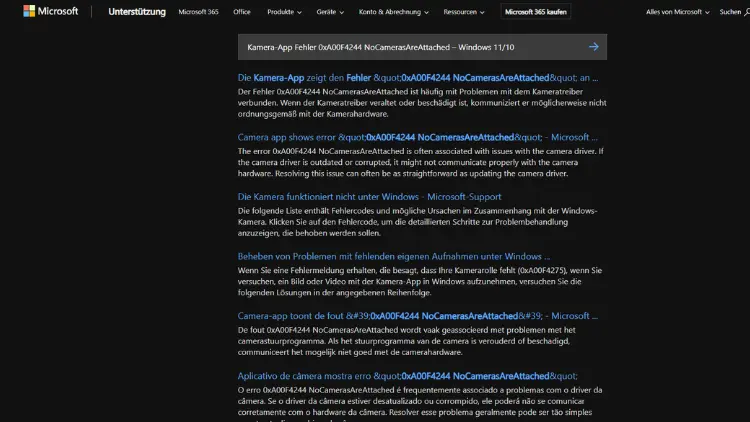Open 'Beheben von Problemen mit fehlenden eigenen Aufnahmen'
The width and height of the screenshot is (750, 422).
point(394,256)
